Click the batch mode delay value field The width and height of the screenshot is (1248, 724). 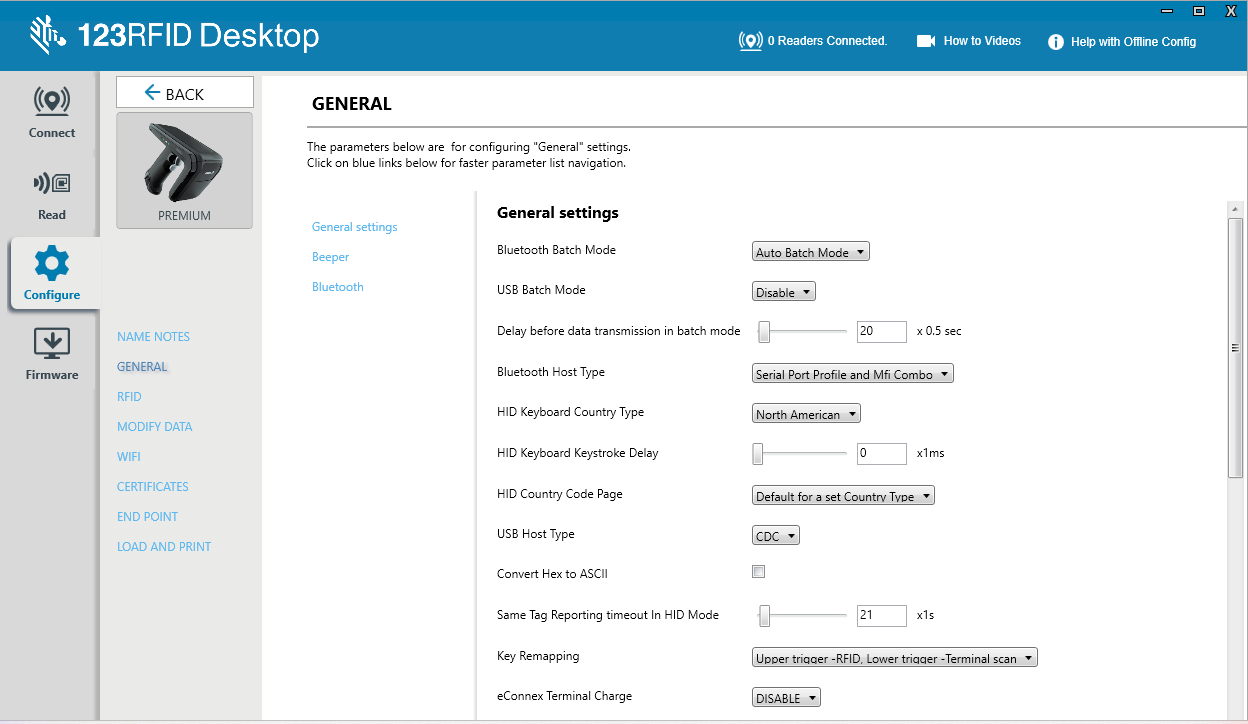pyautogui.click(x=881, y=331)
